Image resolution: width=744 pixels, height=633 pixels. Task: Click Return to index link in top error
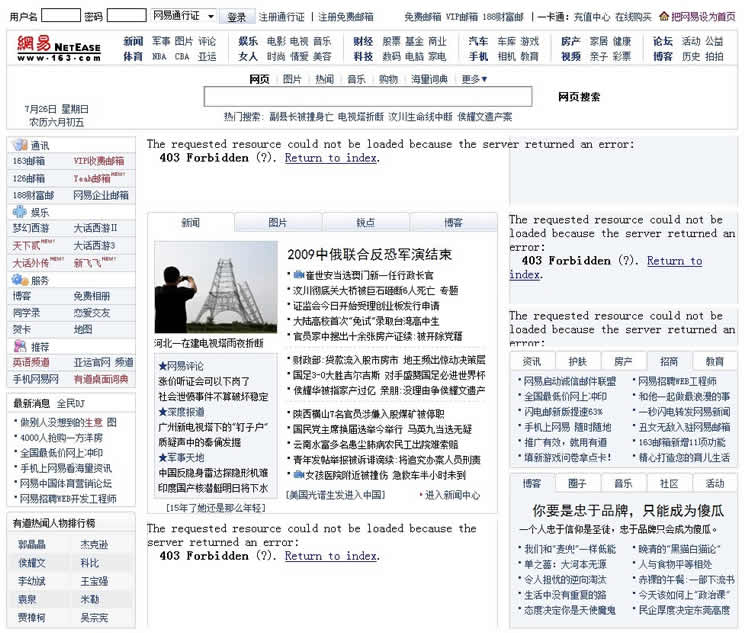(x=331, y=158)
